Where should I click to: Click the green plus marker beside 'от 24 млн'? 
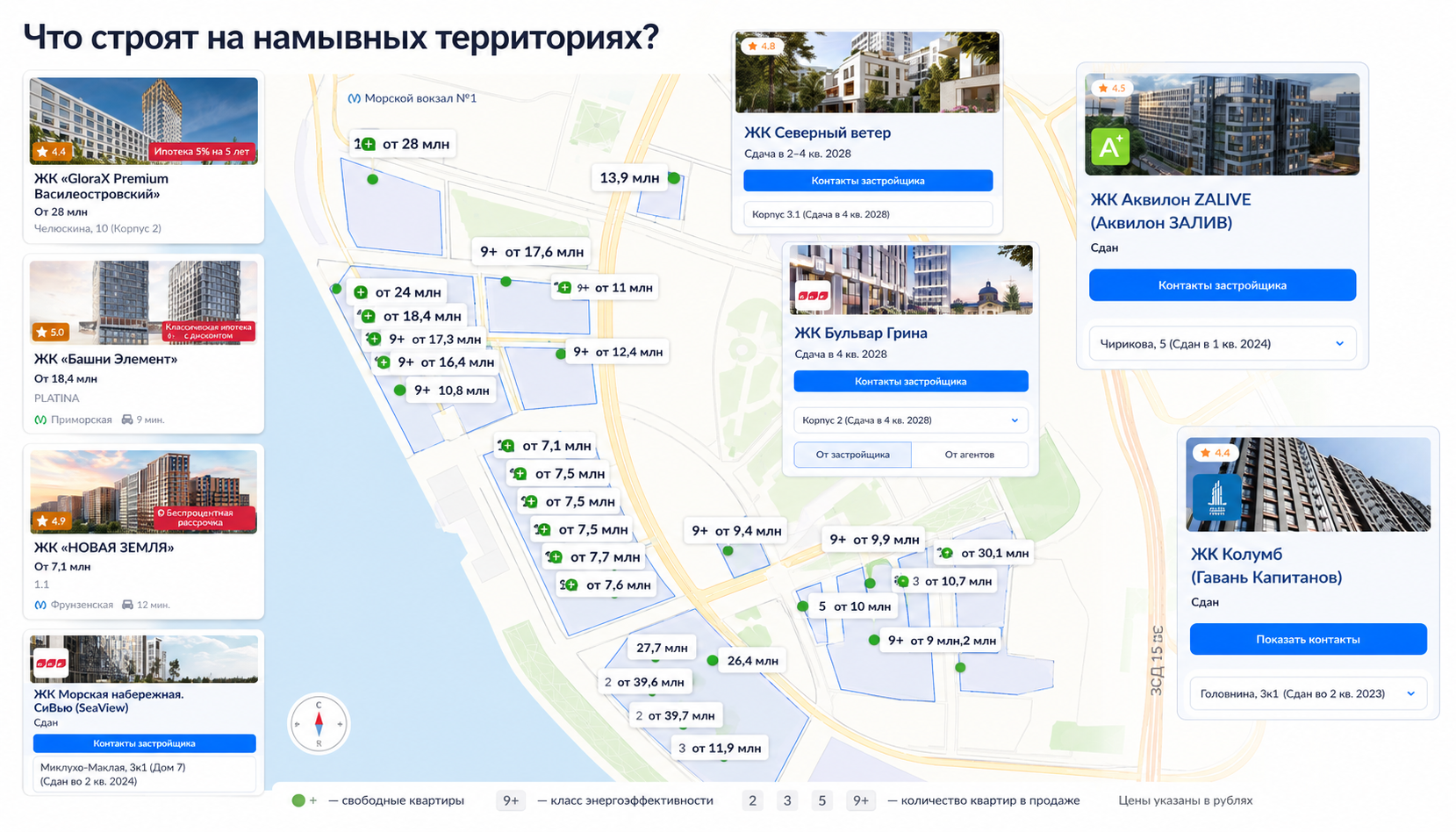coord(361,292)
